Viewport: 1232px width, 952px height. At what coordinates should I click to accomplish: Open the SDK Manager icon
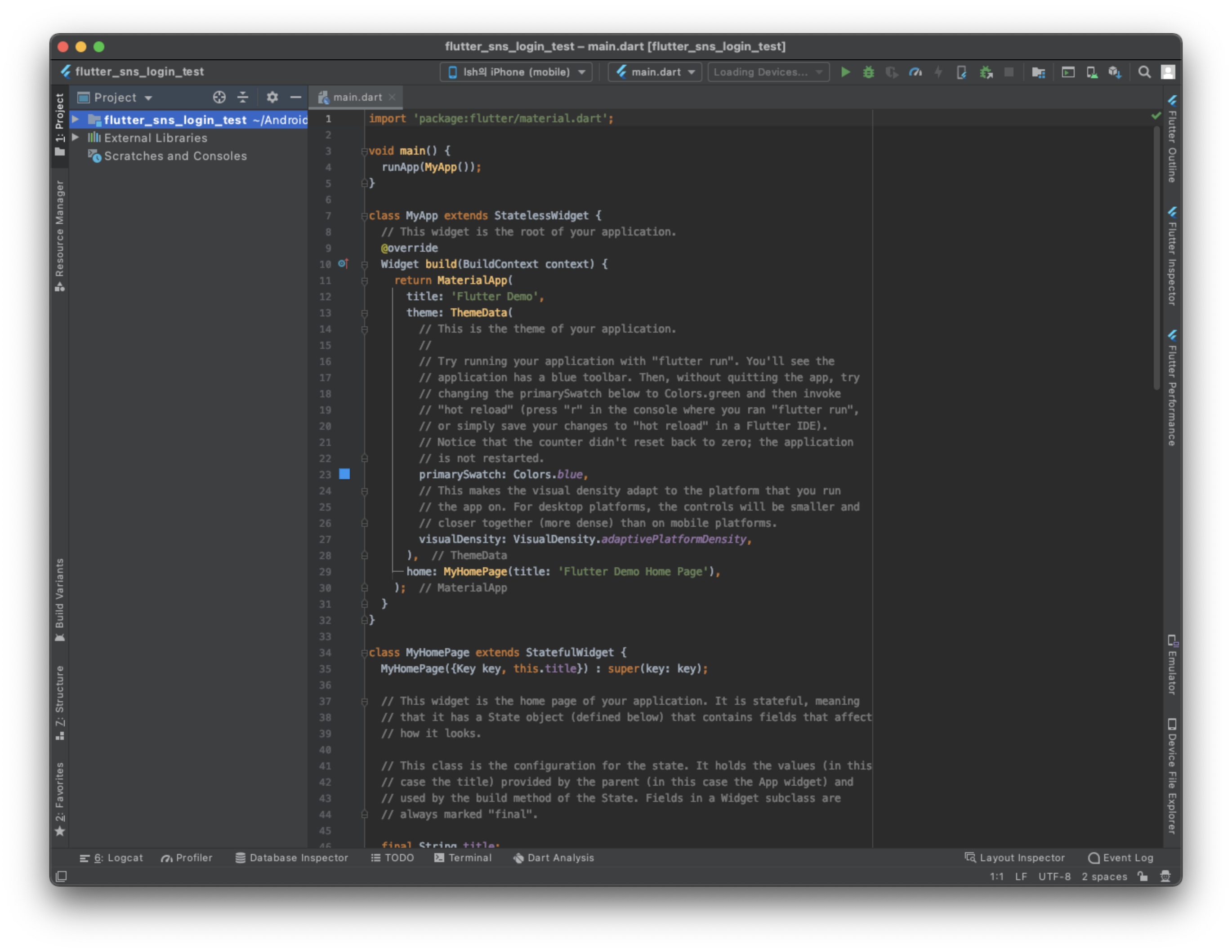[1115, 72]
